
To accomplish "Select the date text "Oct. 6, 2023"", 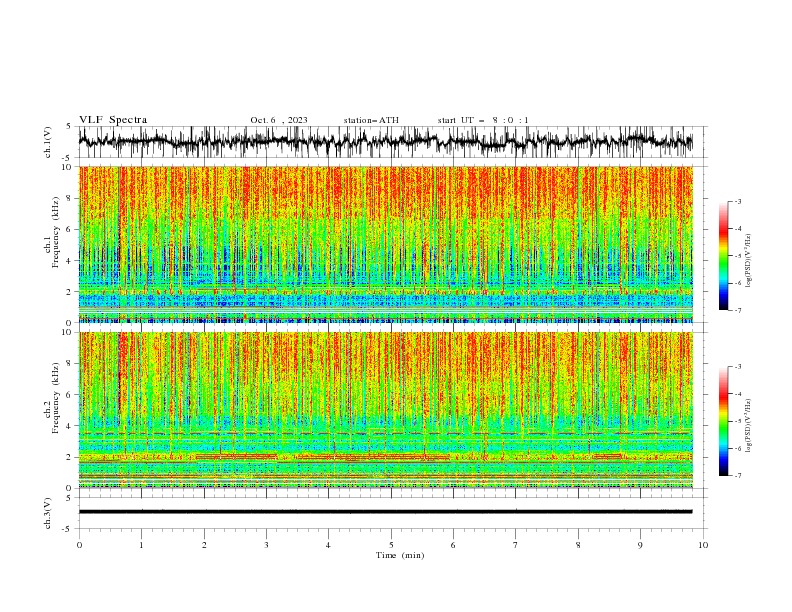I will [279, 120].
